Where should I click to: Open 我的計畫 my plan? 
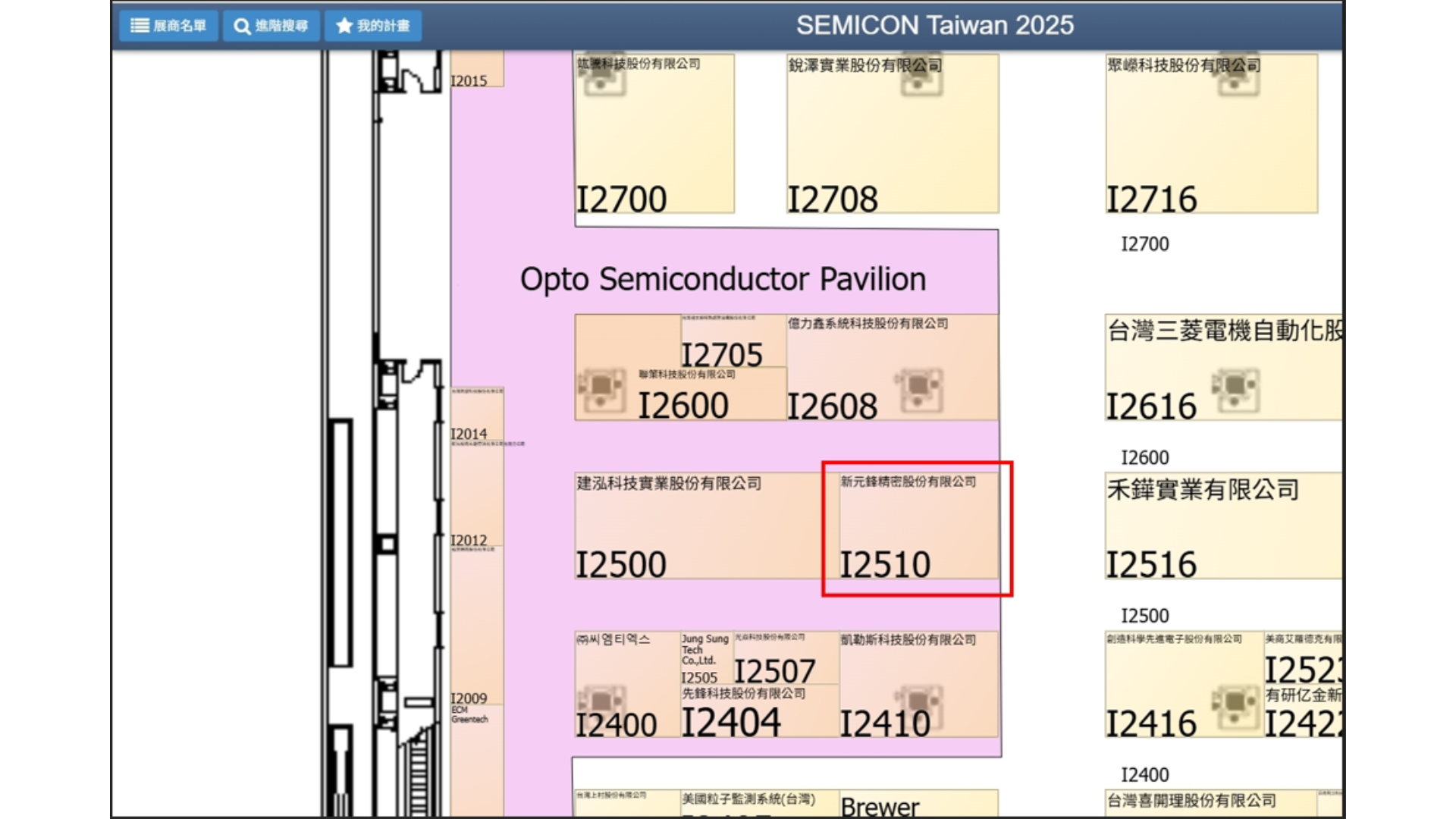[x=372, y=26]
